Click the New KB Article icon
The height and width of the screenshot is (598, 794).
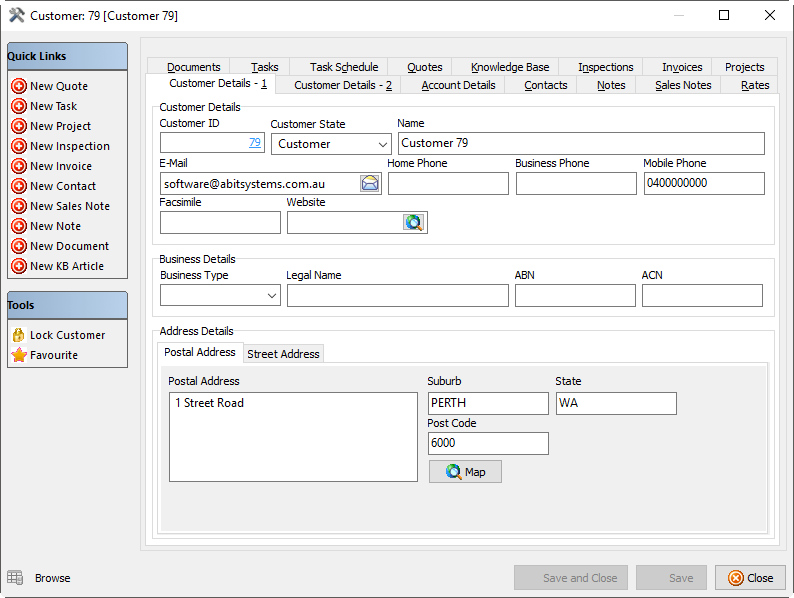(18, 266)
